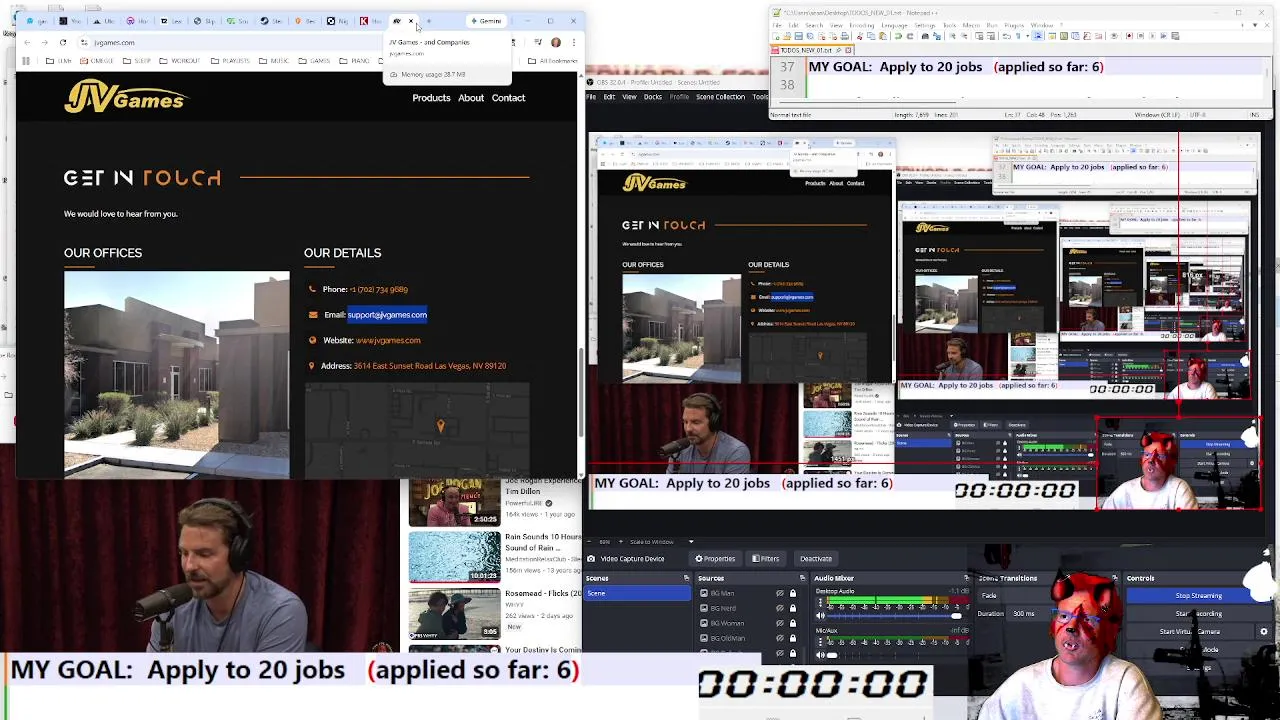
Task: Toggle visibility of BG Nerd source
Action: coord(779,608)
